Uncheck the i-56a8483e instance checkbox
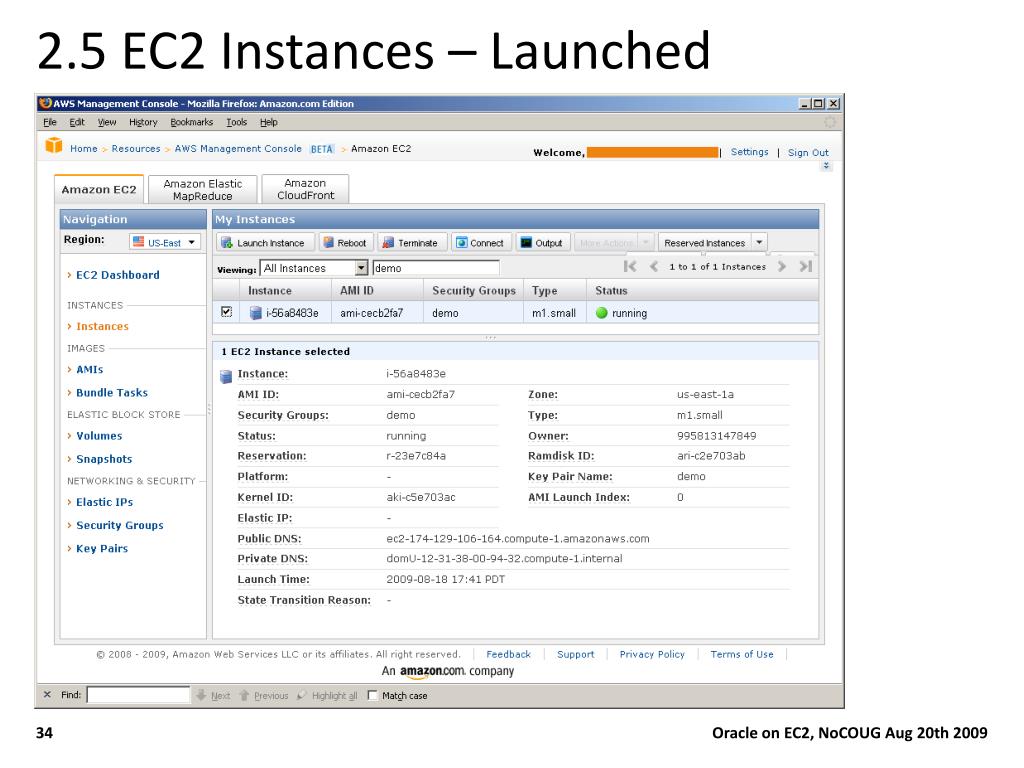Image resolution: width=1024 pixels, height=768 pixels. click(227, 312)
